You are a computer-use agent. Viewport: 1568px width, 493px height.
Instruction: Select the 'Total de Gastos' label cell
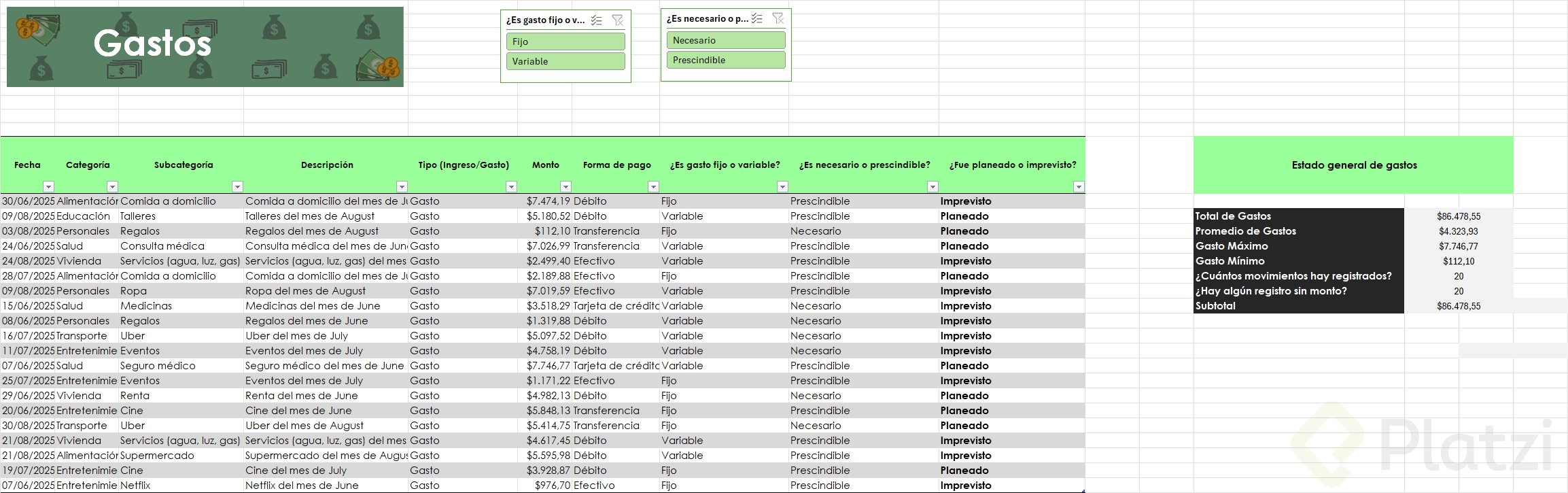(x=1299, y=216)
